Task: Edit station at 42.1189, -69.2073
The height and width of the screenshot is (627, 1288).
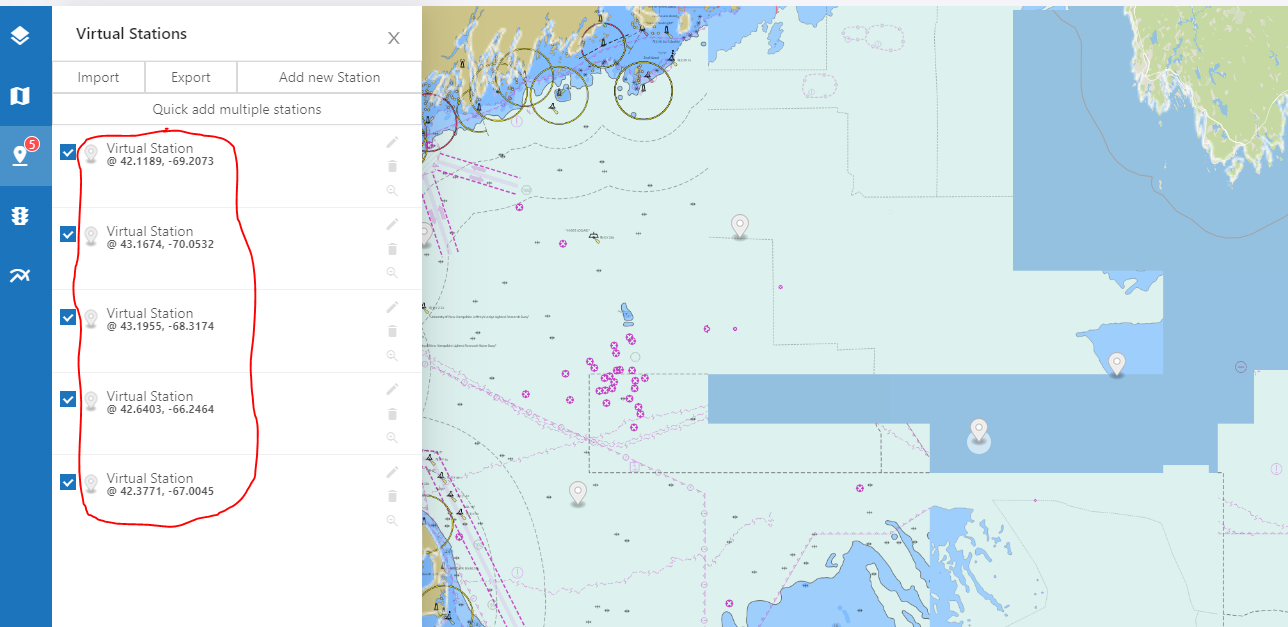Action: pos(392,142)
